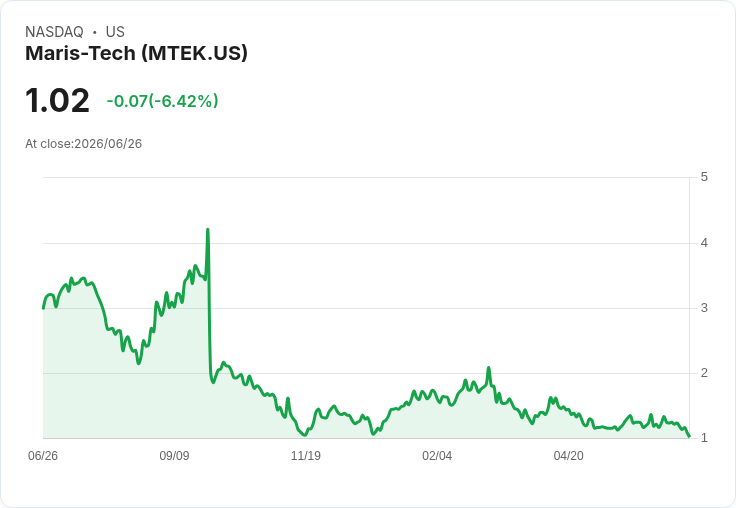Screen dimensions: 736x508
Task: Click the small price peak near 2 in March
Action: pyautogui.click(x=489, y=368)
